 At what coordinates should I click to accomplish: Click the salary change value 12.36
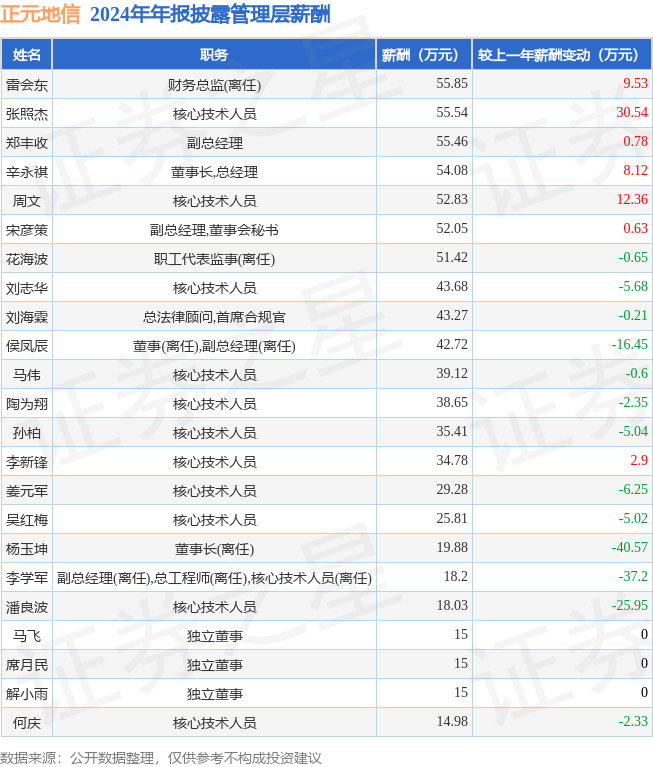coord(632,200)
